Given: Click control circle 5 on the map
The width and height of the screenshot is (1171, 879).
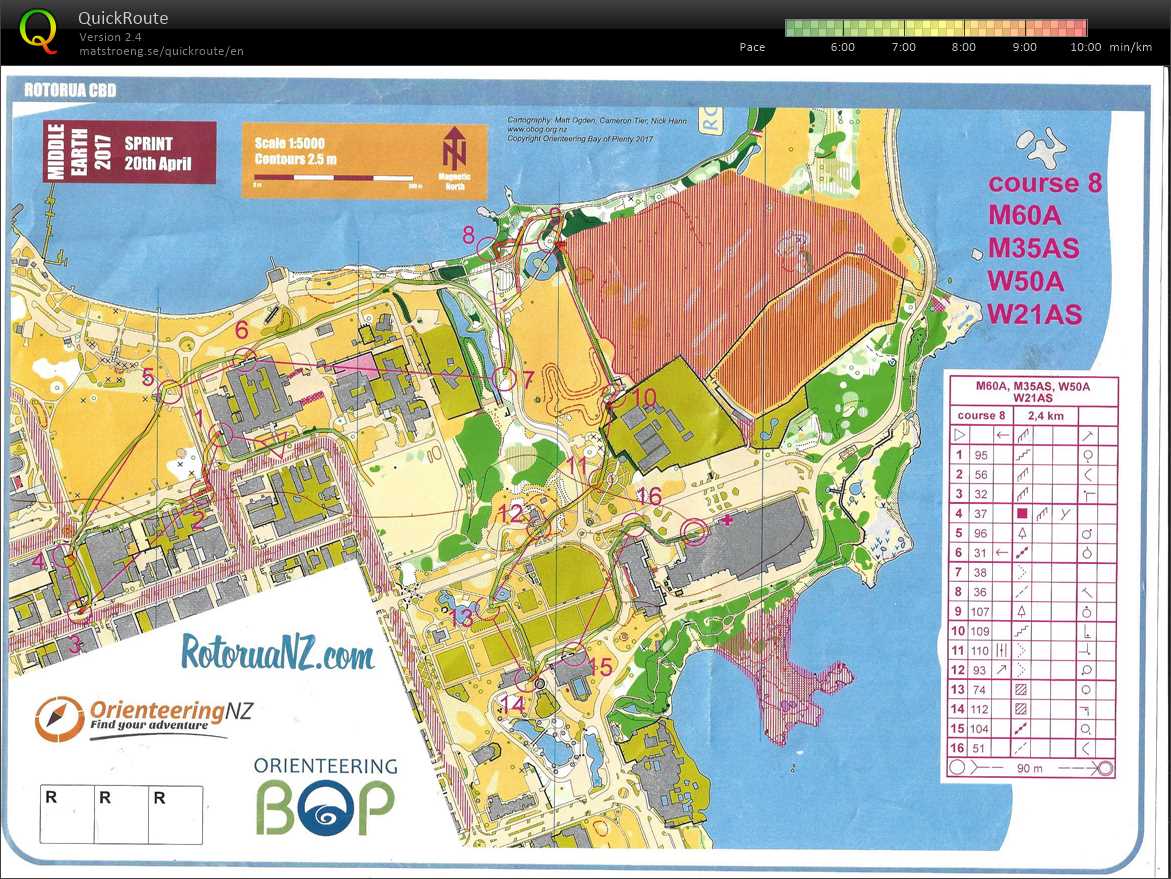Looking at the screenshot, I should coord(171,391).
